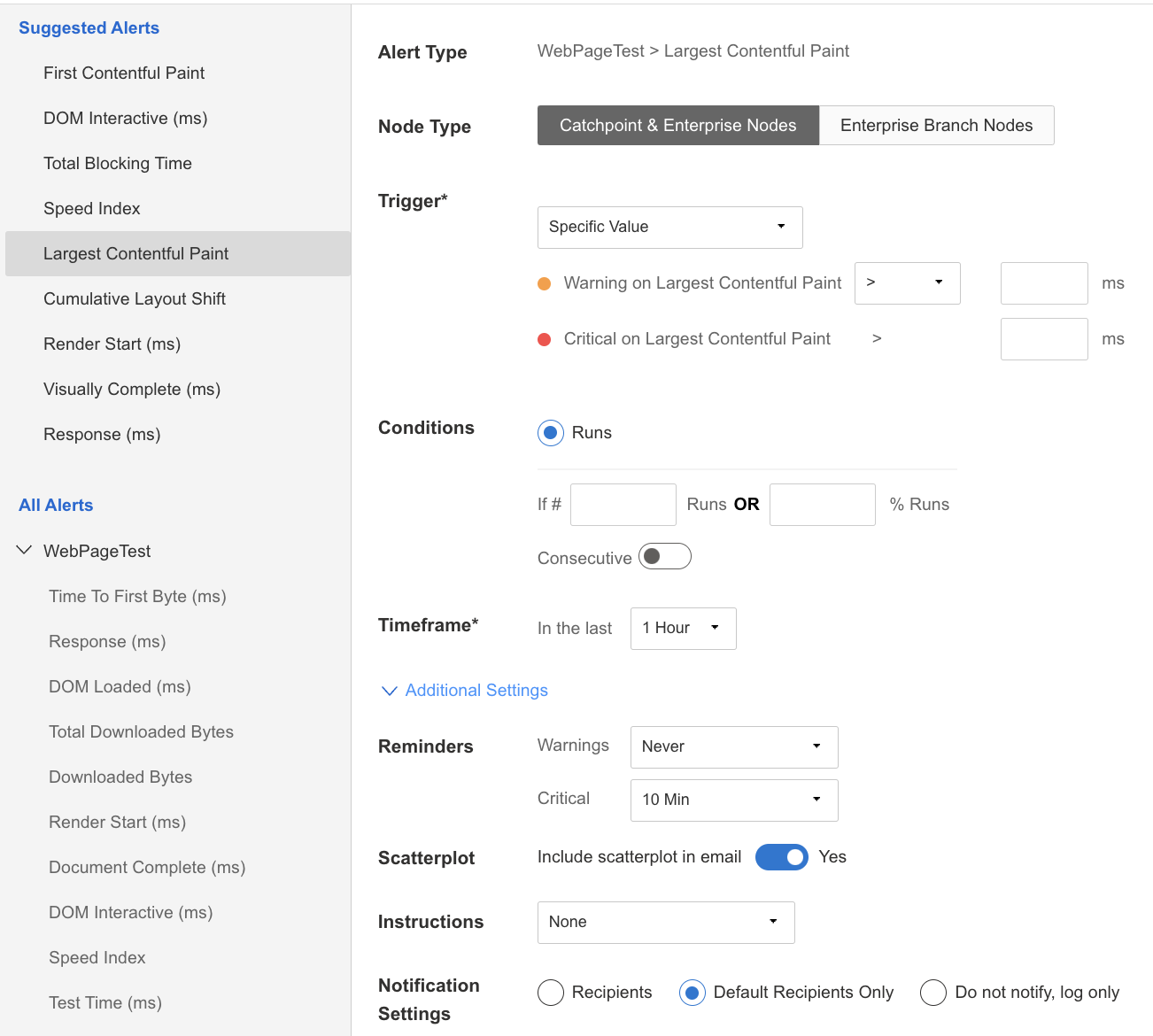Select Total Blocking Time alert
The image size is (1153, 1036).
click(x=118, y=164)
